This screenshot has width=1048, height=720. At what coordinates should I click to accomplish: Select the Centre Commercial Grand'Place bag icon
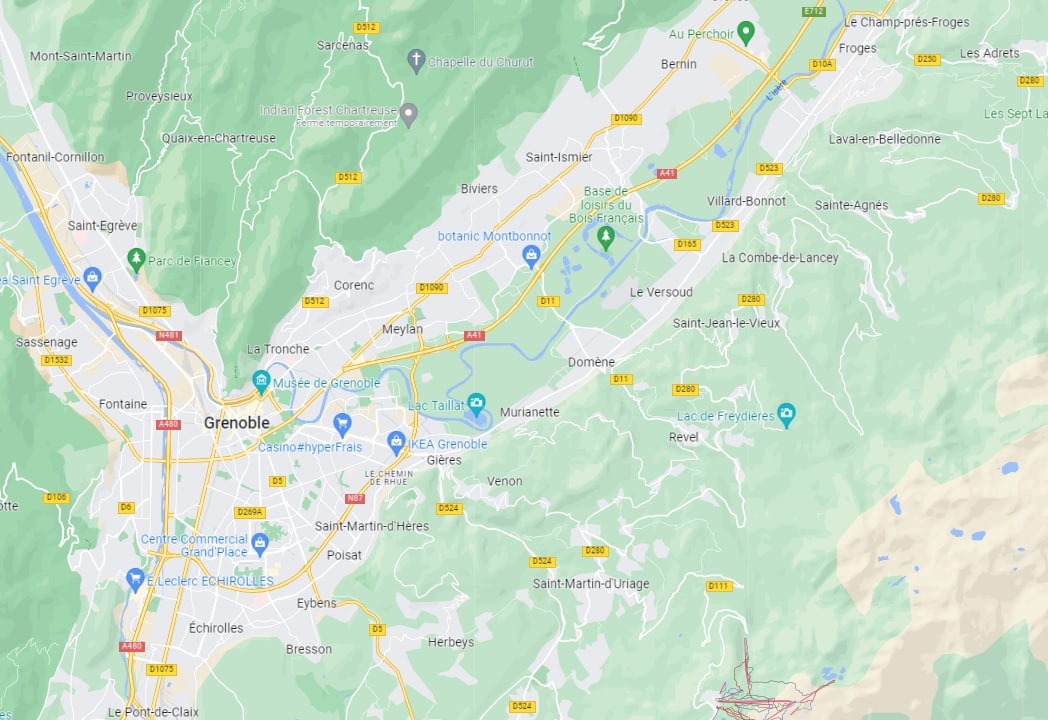pos(261,544)
